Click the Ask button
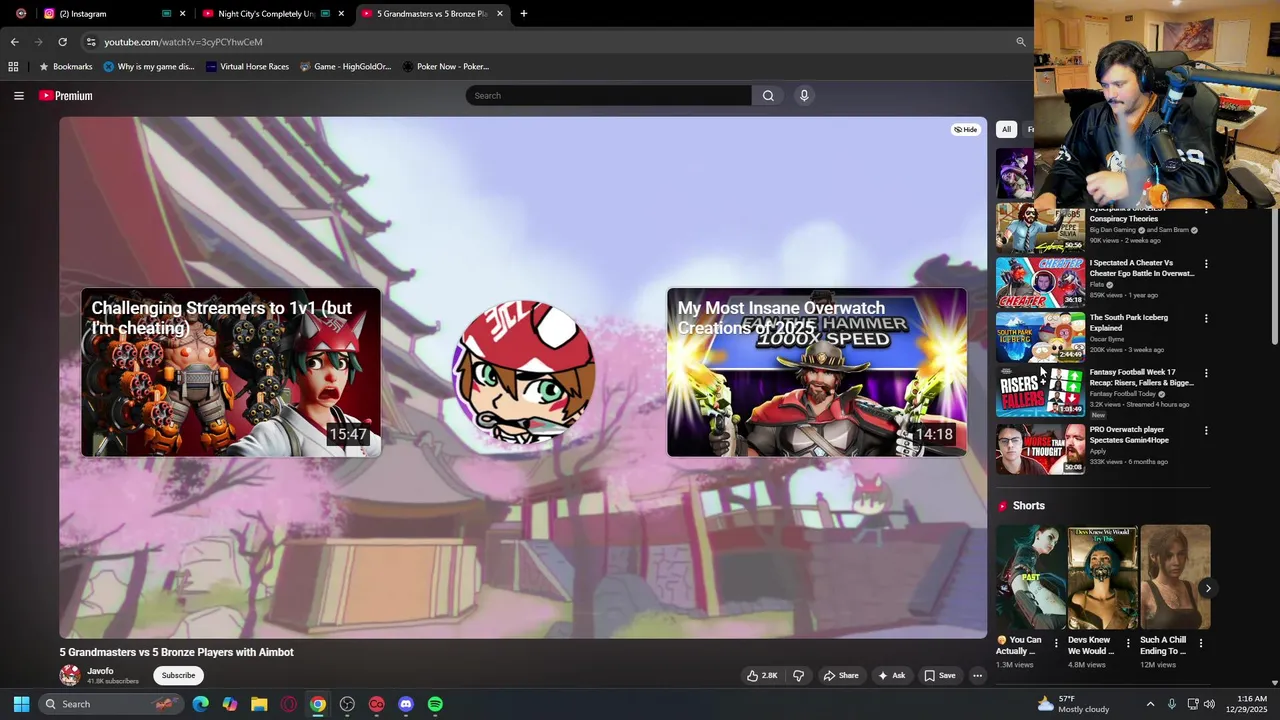The width and height of the screenshot is (1280, 720). pyautogui.click(x=891, y=676)
